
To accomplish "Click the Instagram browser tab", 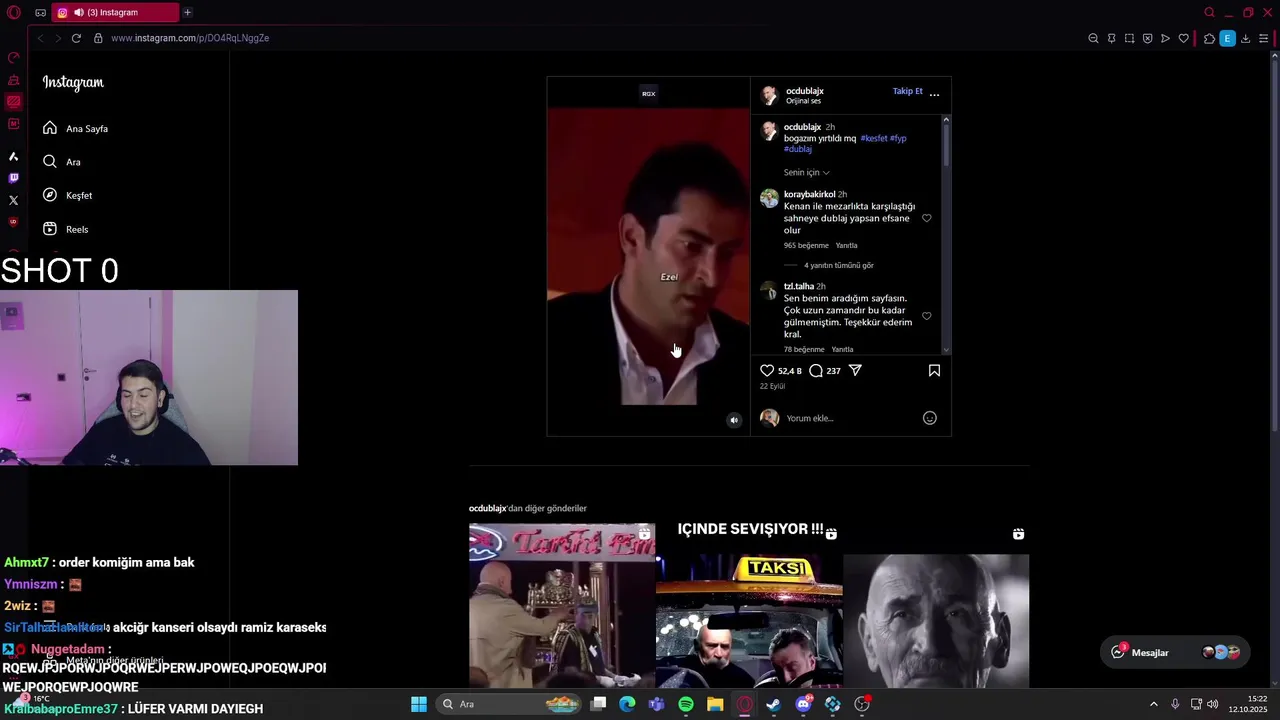I will click(x=115, y=12).
